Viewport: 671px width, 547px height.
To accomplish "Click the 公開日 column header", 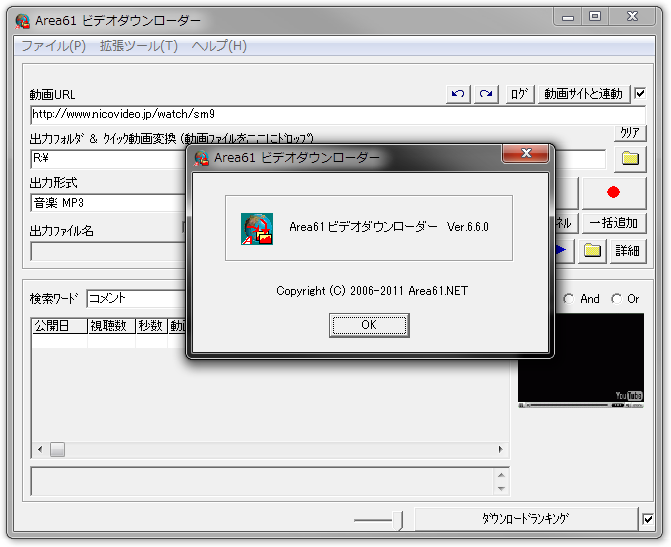I will 59,326.
